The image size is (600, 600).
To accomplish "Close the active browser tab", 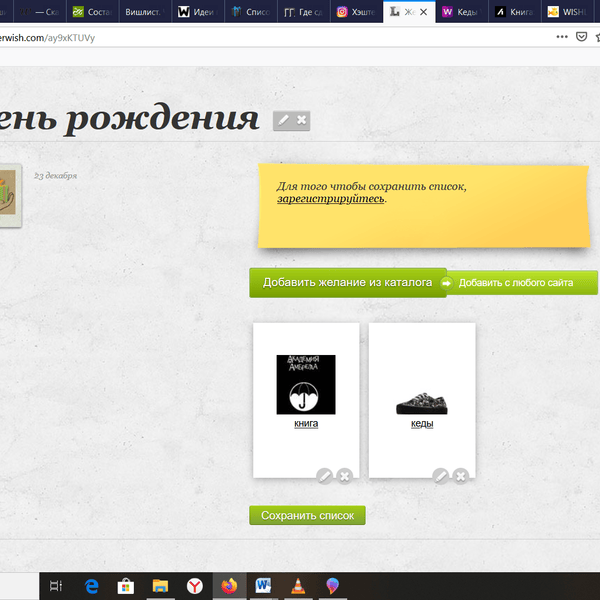I will (424, 12).
